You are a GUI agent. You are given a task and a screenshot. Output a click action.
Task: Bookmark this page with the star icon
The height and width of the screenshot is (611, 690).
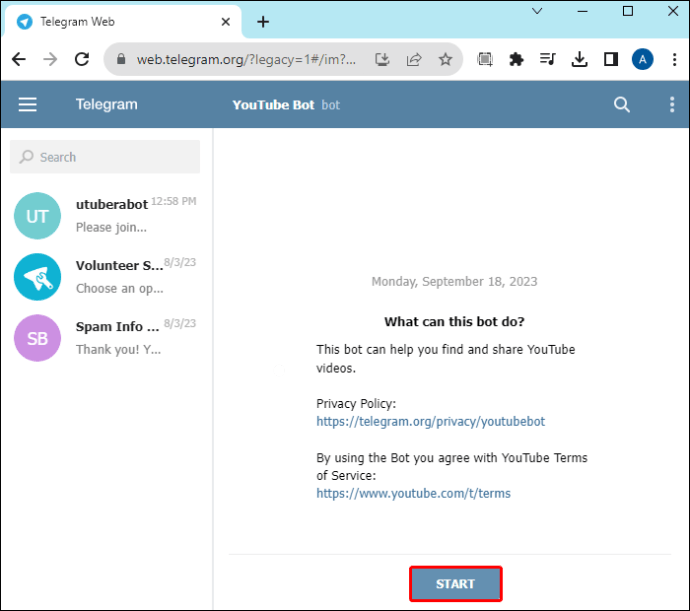(x=445, y=60)
